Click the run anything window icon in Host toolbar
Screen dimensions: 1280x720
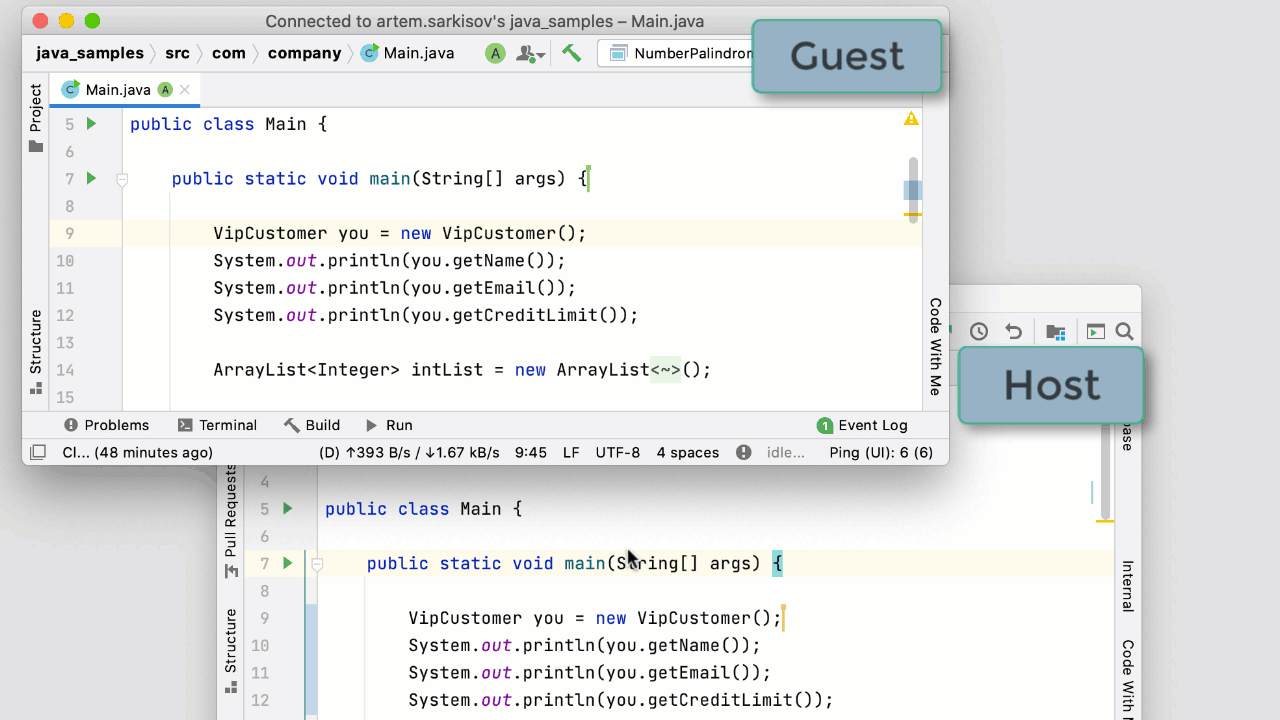[x=1095, y=332]
